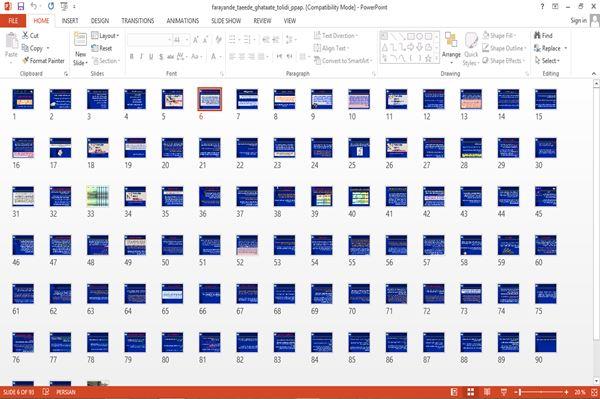Decrease the font size
The width and height of the screenshot is (600, 399).
205,39
